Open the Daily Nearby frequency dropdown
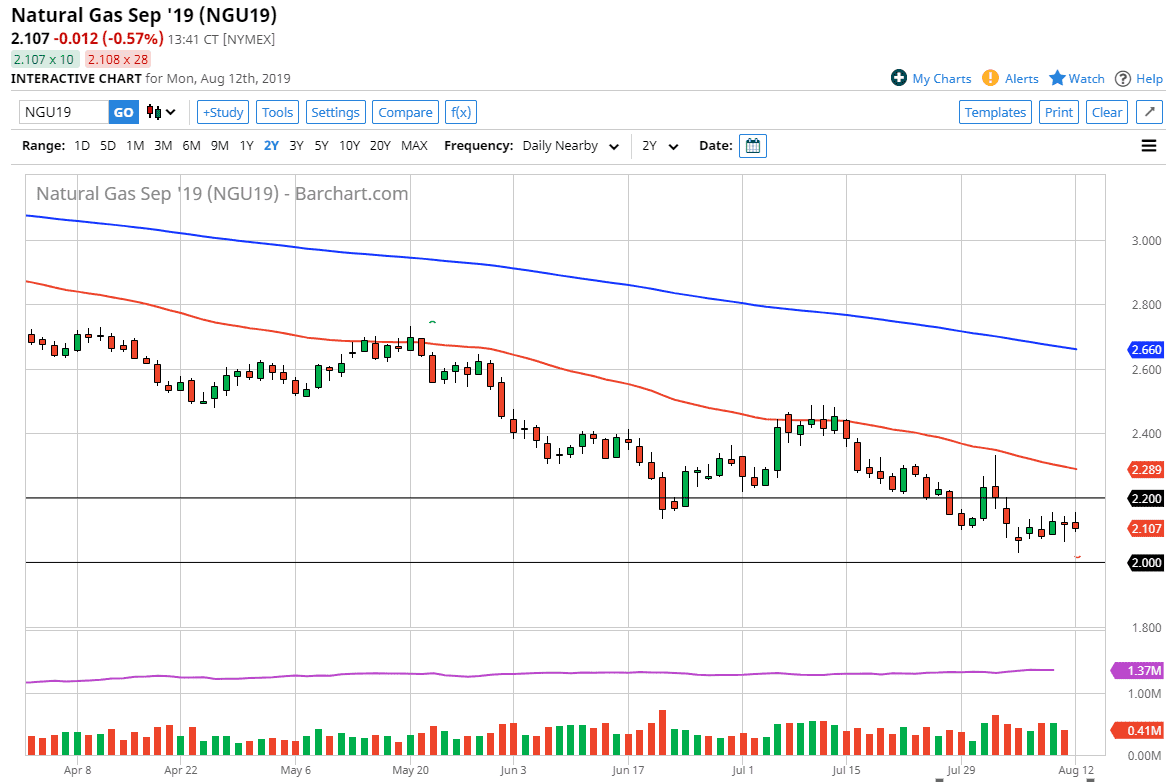This screenshot has height=782, width=1174. (x=570, y=146)
